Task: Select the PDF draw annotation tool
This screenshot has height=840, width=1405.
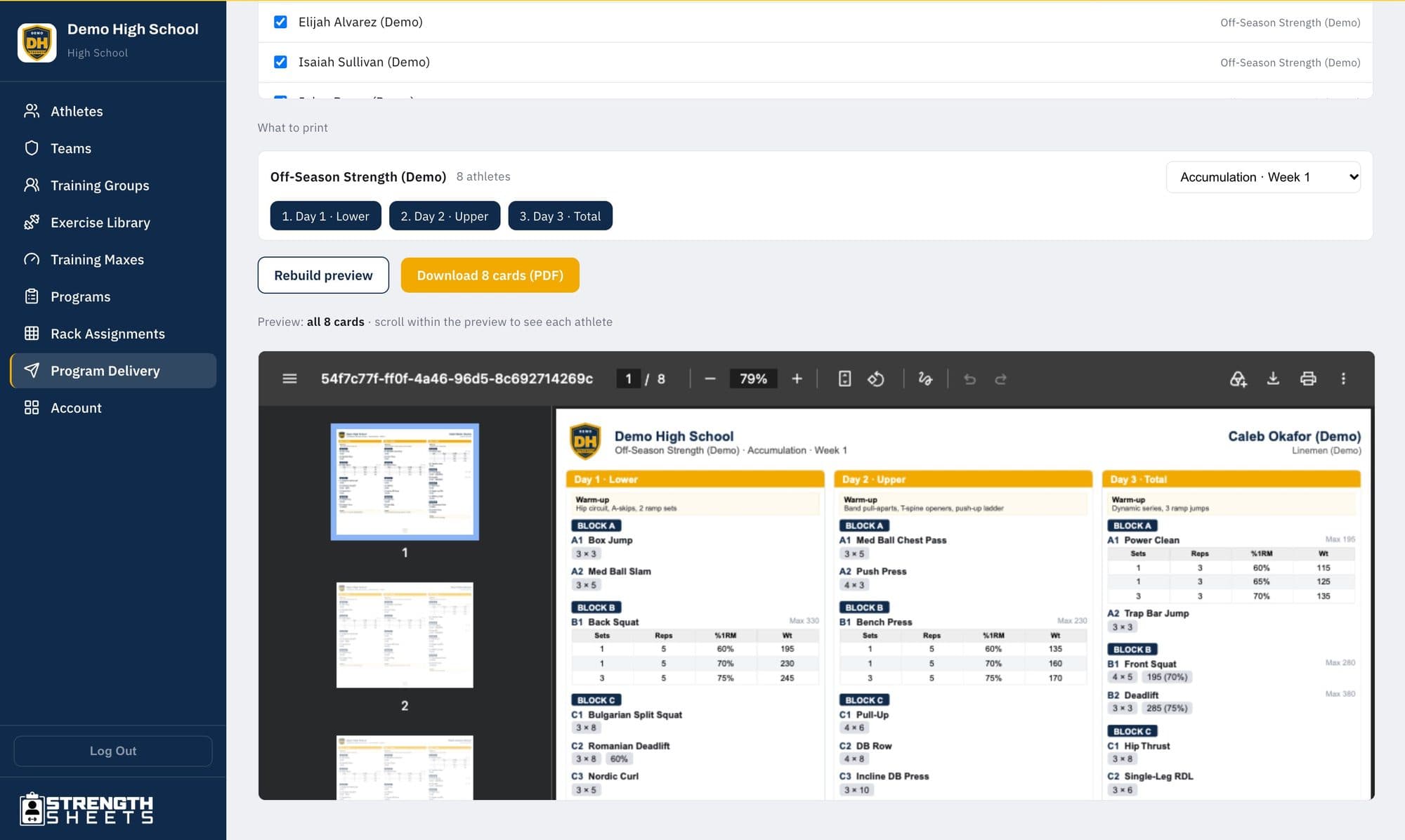Action: [x=925, y=379]
